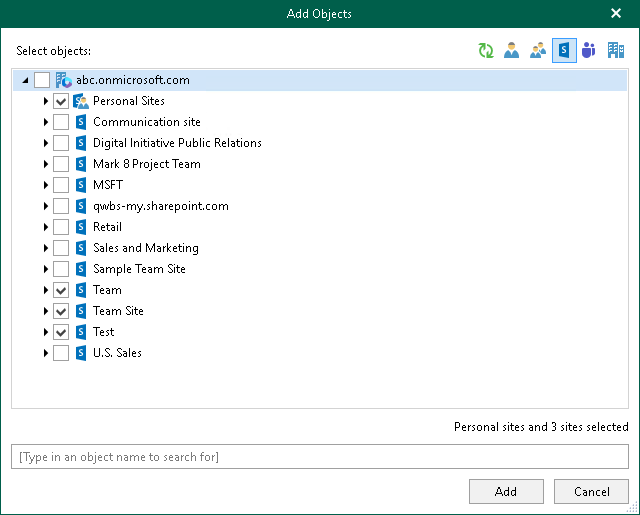Collapse the abc.onmicrosoft.com tree node

pyautogui.click(x=25, y=80)
